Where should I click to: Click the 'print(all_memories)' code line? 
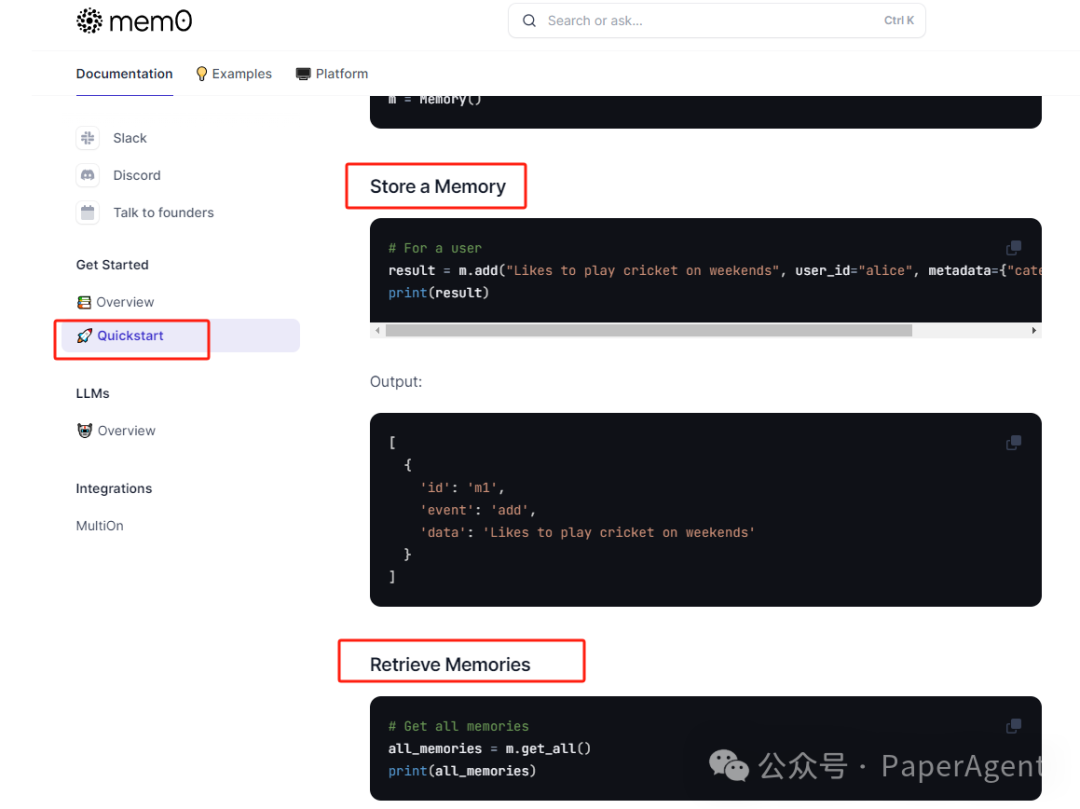462,771
